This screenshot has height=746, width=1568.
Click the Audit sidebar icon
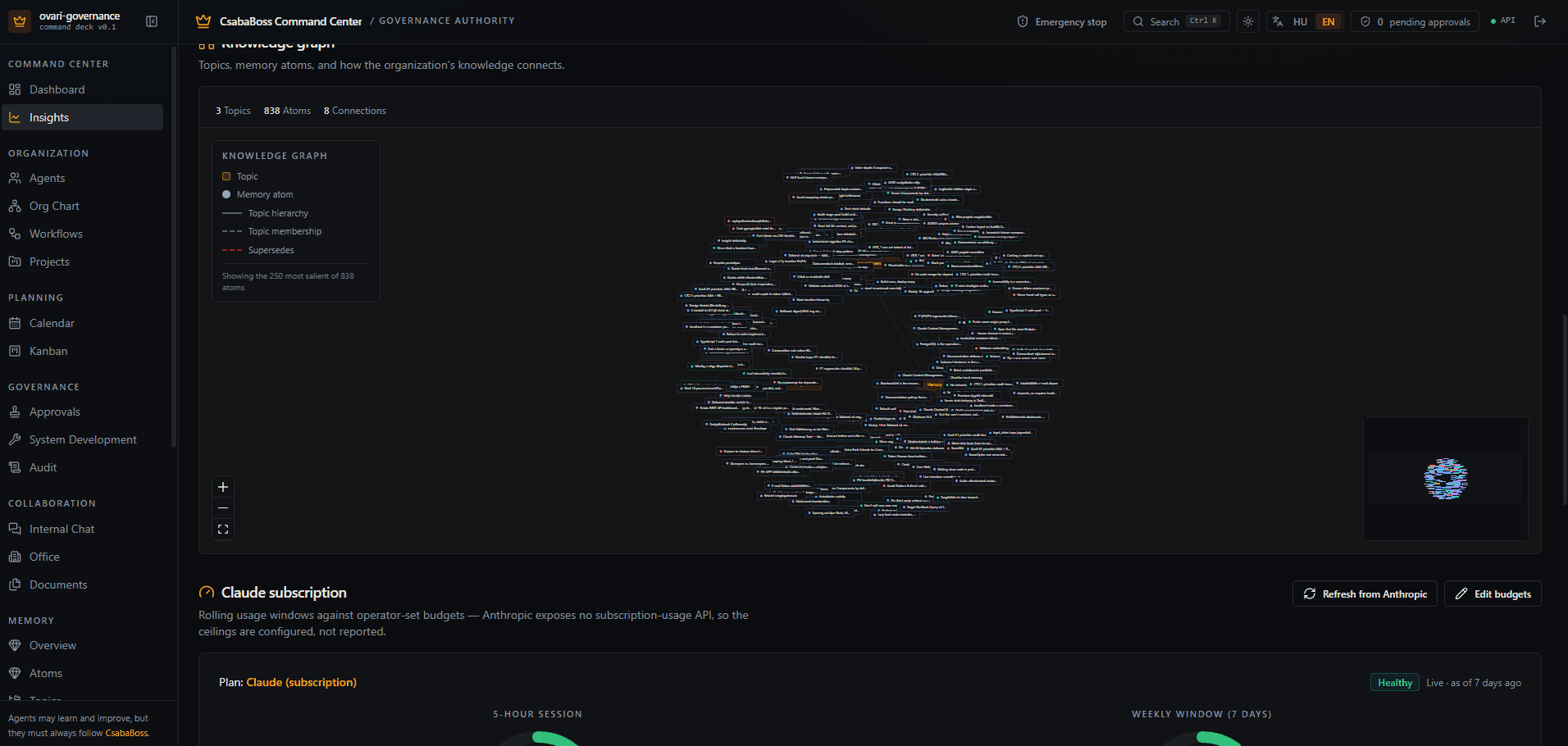15,467
